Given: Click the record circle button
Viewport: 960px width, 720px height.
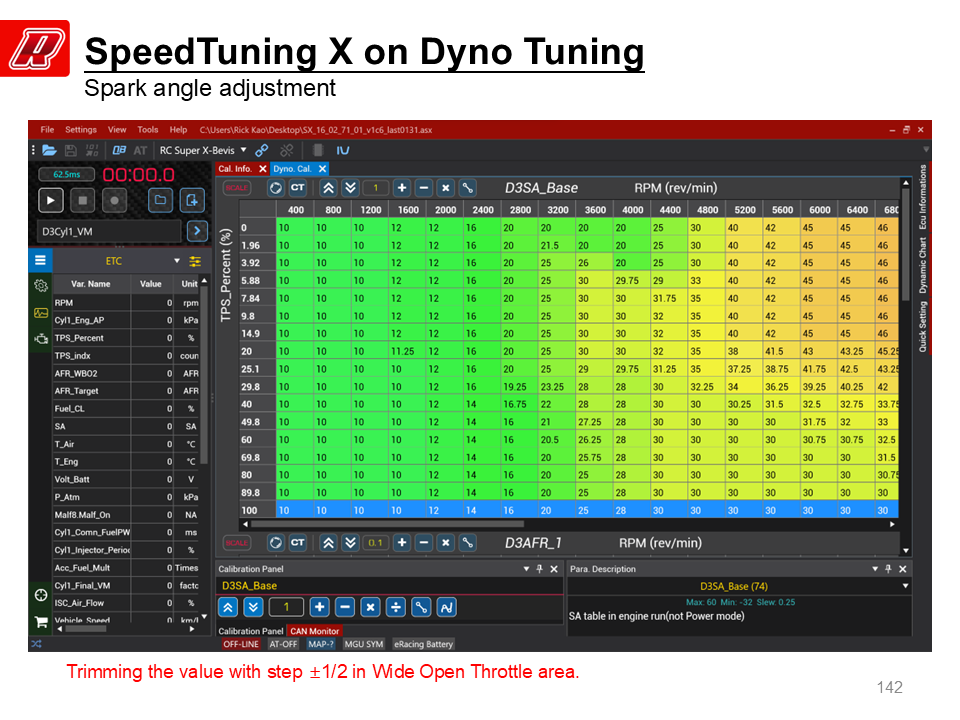Looking at the screenshot, I should (114, 200).
